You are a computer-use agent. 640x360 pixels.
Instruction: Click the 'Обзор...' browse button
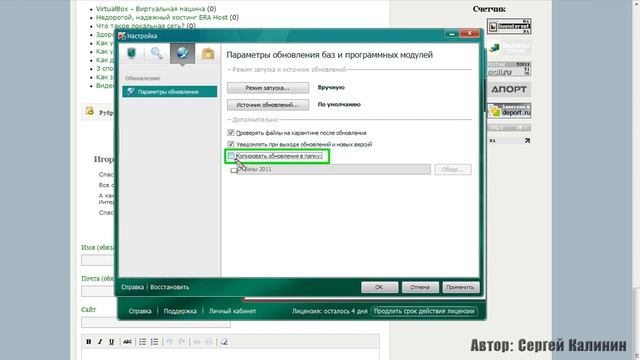pos(453,169)
